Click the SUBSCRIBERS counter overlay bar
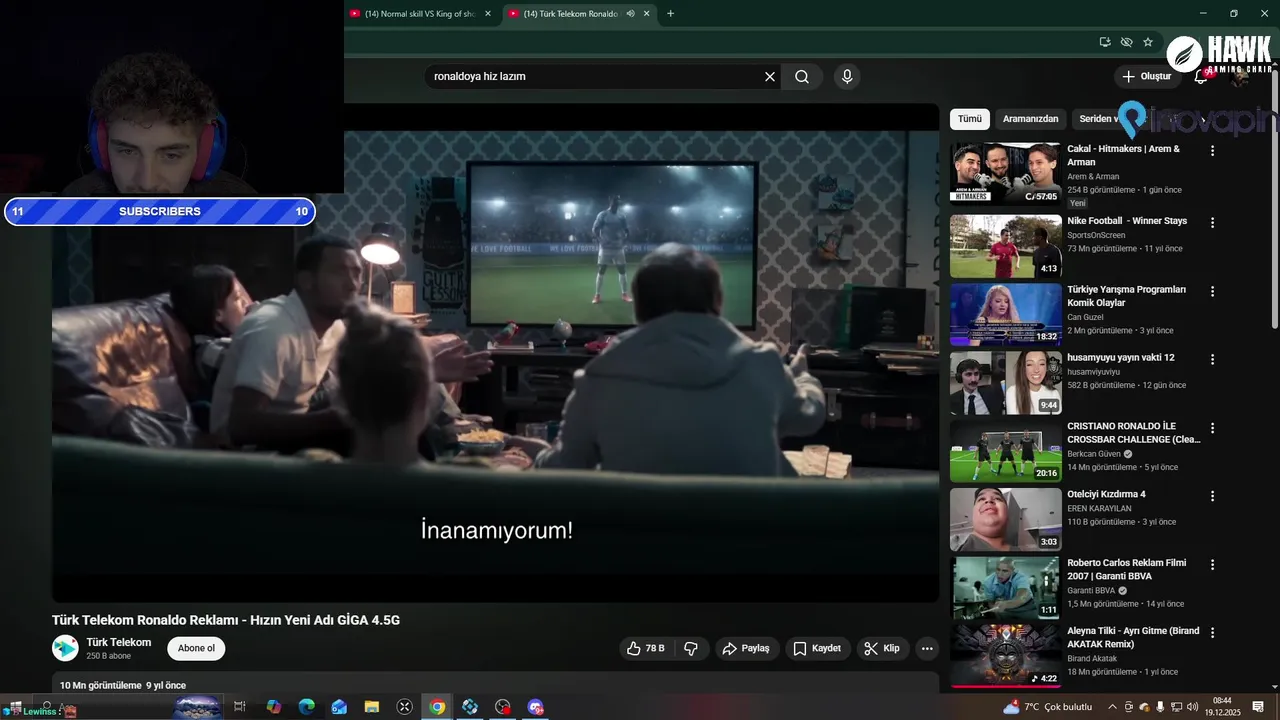 click(x=160, y=211)
